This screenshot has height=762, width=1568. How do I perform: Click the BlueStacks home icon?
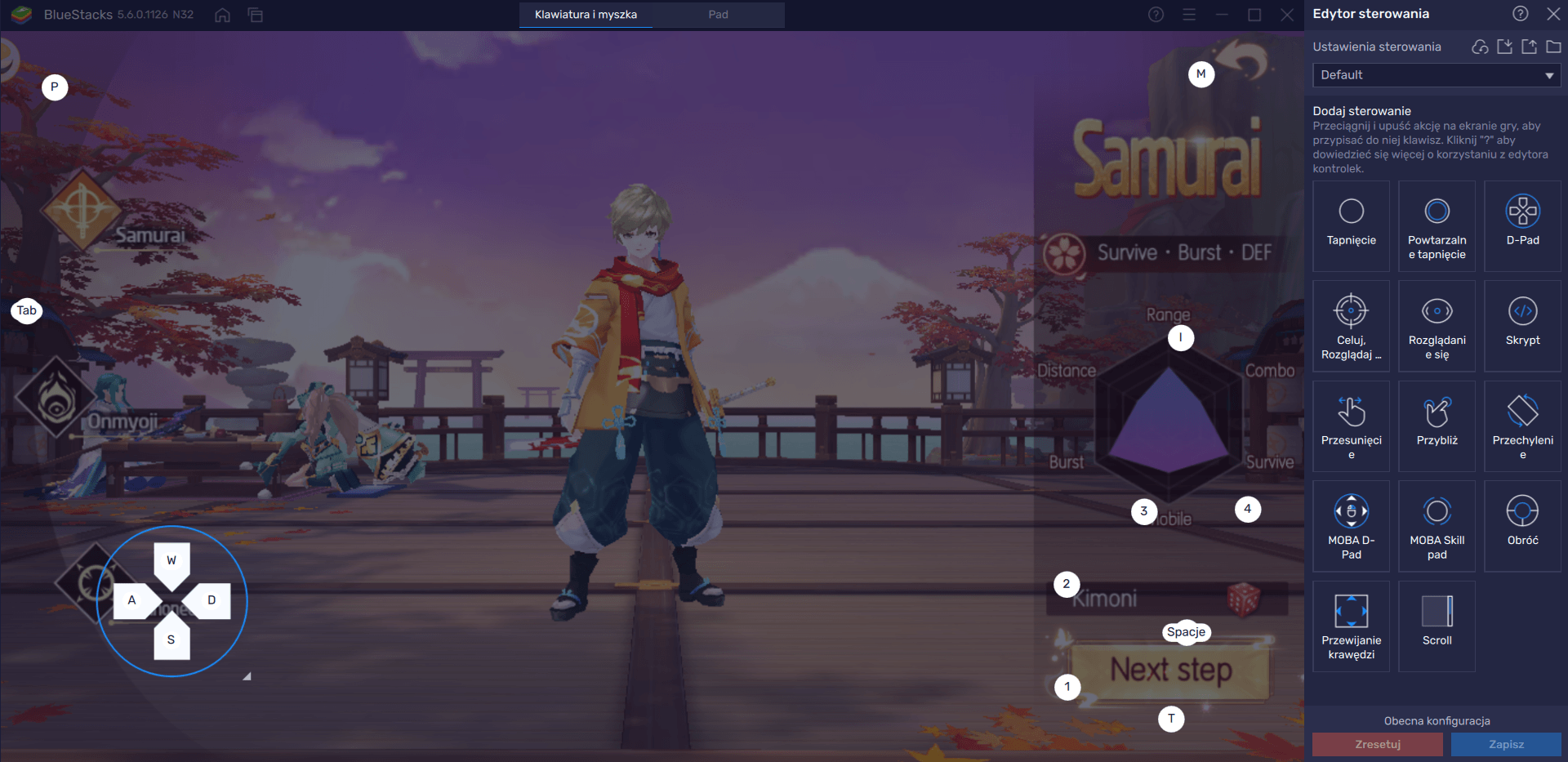[x=222, y=15]
